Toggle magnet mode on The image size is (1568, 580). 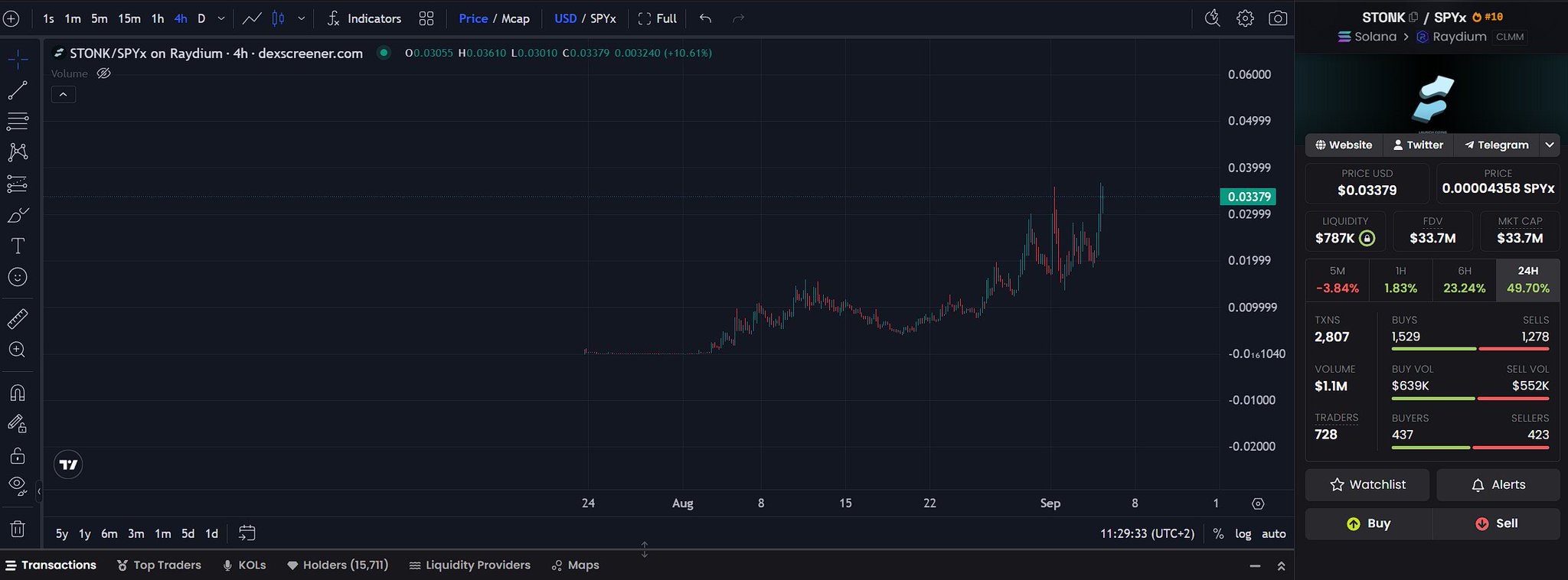coord(18,393)
